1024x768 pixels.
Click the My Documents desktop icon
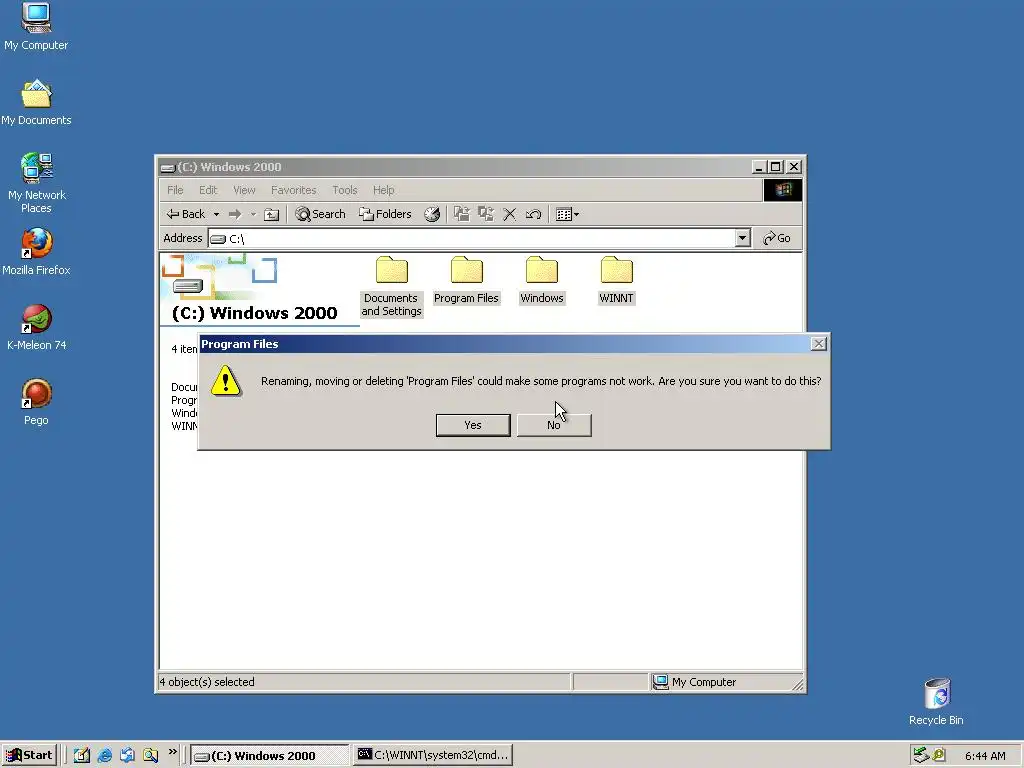(36, 103)
